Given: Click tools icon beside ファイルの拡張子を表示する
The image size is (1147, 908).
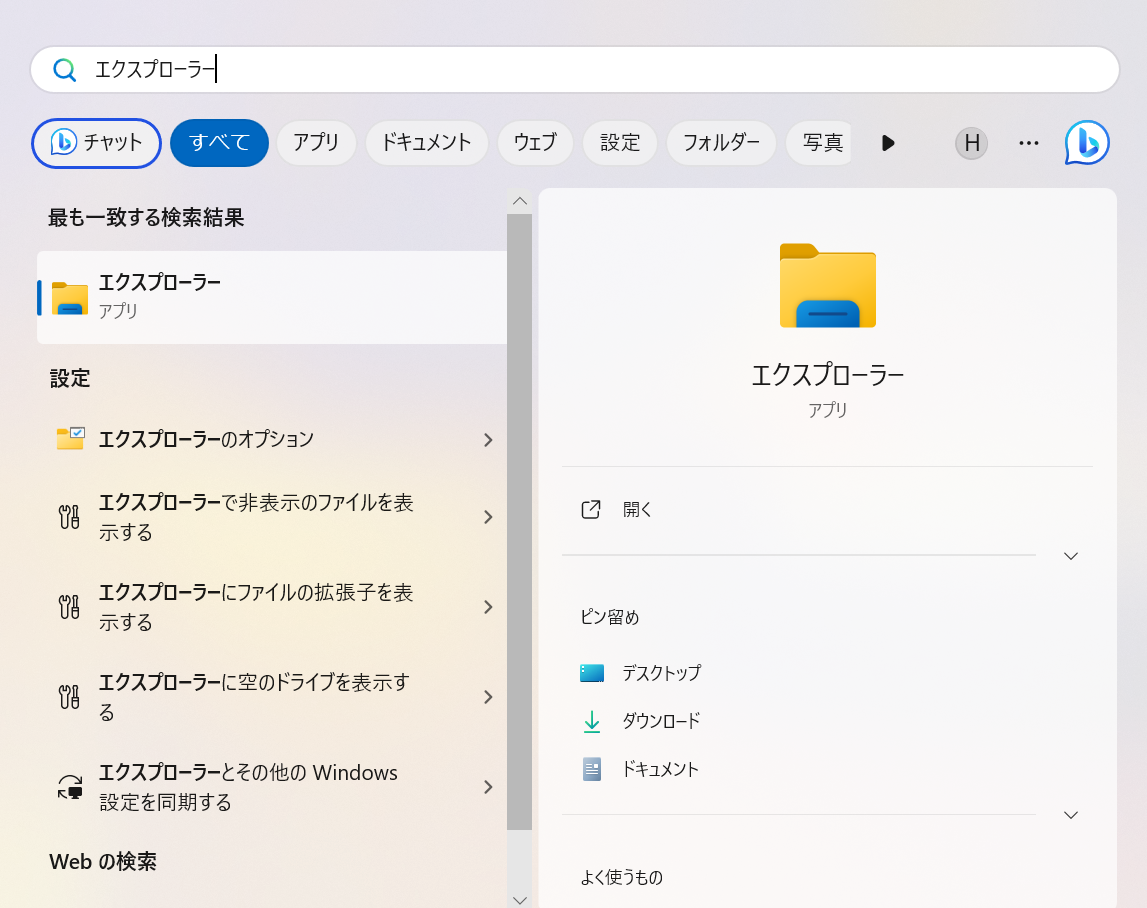Looking at the screenshot, I should [x=69, y=607].
